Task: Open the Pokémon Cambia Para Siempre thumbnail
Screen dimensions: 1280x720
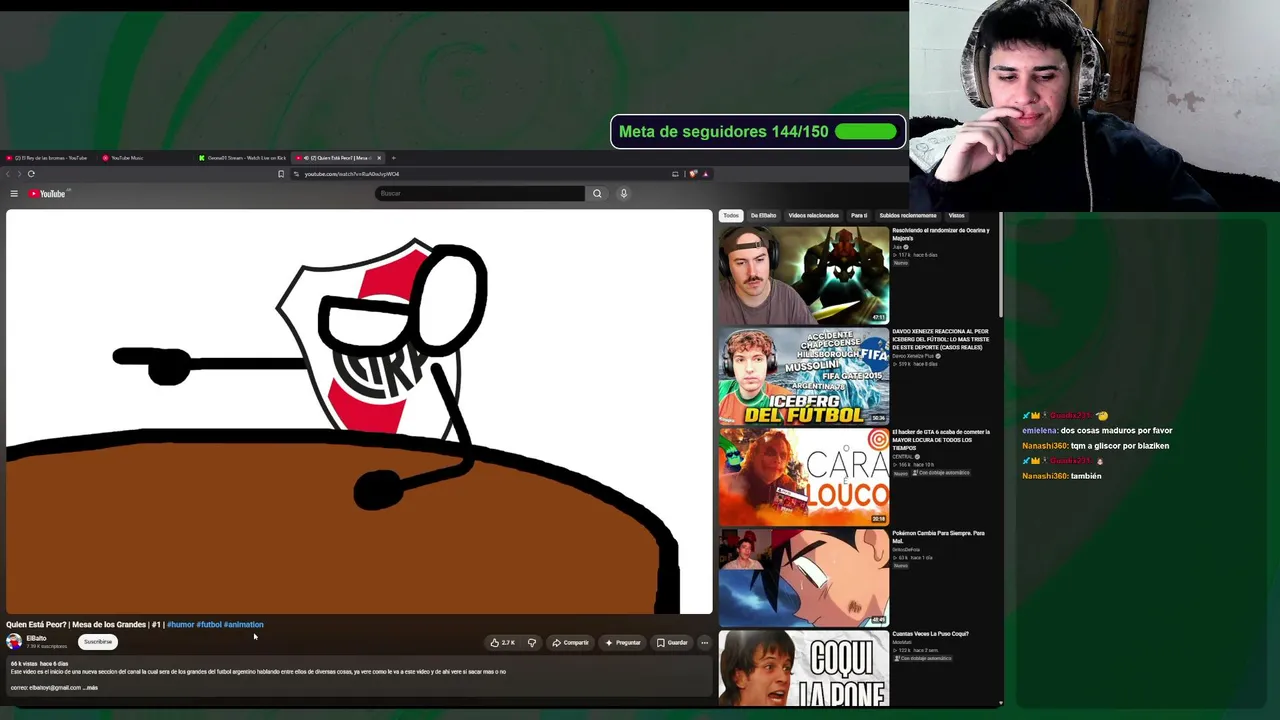Action: [804, 578]
